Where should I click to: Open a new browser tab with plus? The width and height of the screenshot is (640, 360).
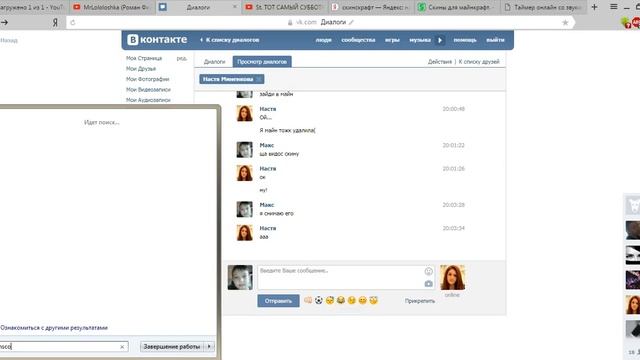point(594,7)
